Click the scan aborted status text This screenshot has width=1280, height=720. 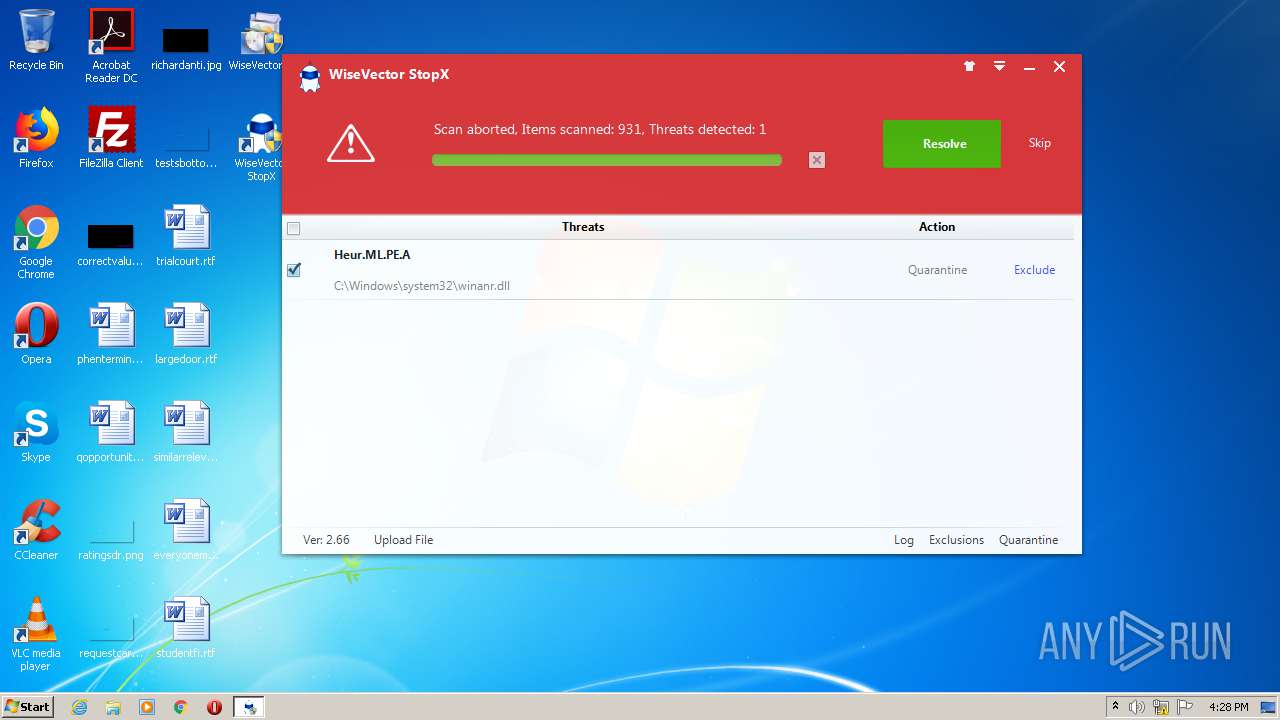(600, 130)
